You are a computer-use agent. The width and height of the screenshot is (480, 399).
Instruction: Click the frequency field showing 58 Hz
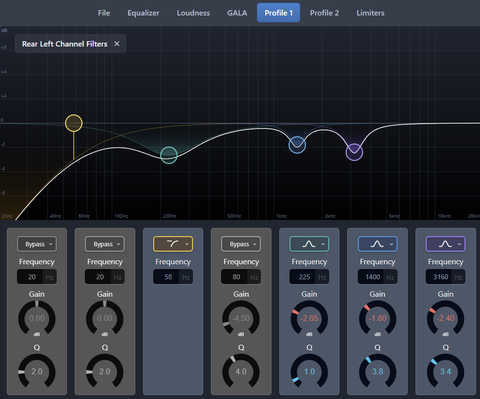pos(173,277)
